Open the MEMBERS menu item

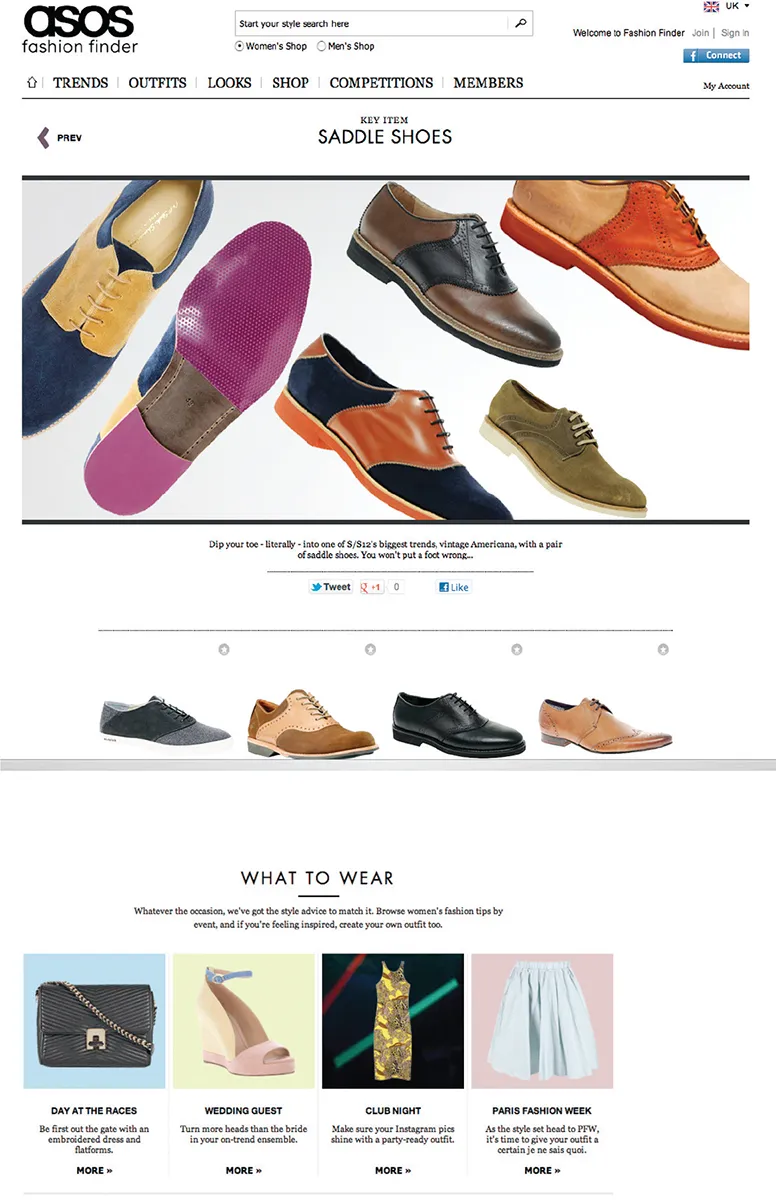click(488, 83)
